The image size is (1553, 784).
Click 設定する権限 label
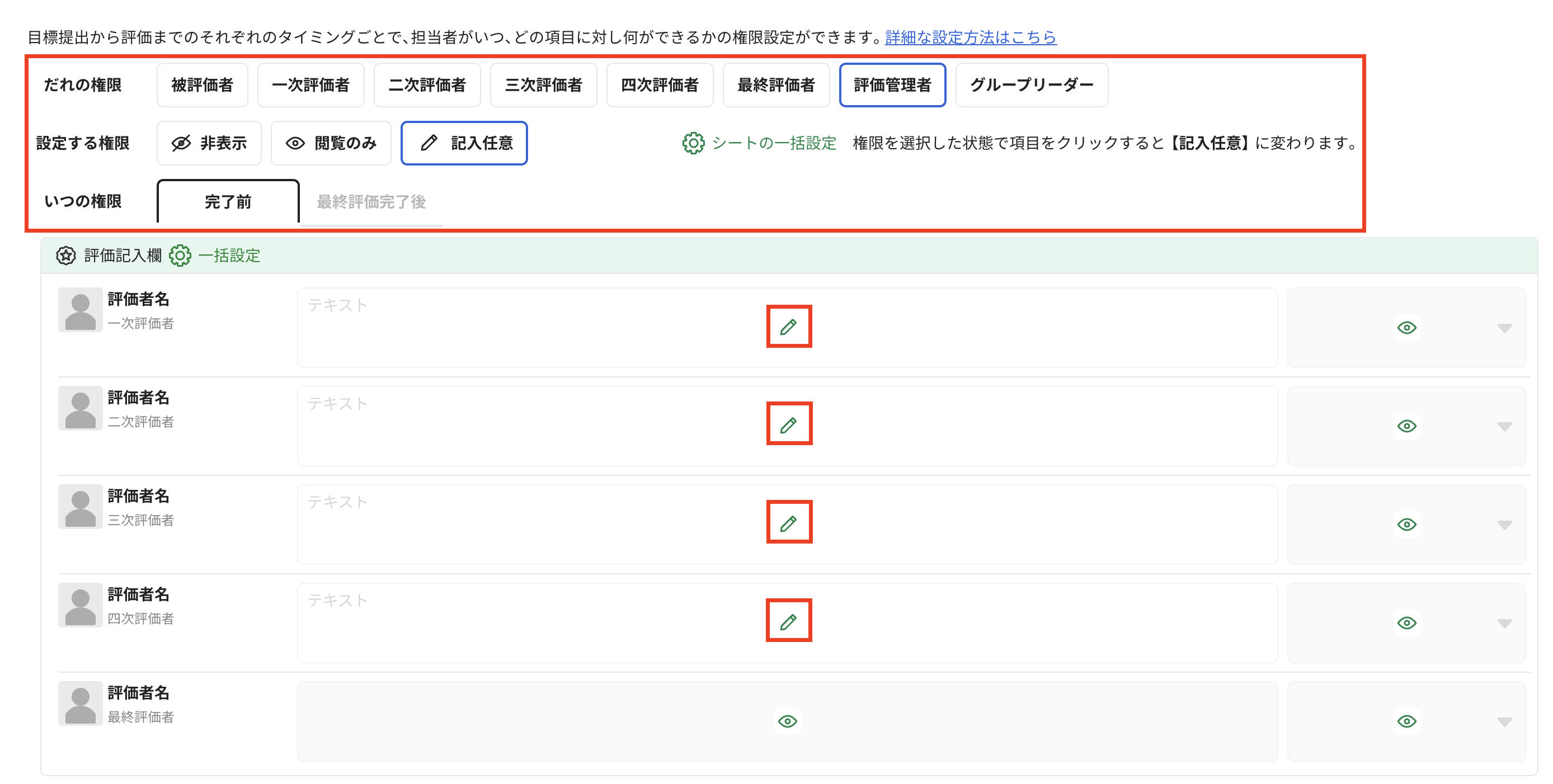coord(83,143)
